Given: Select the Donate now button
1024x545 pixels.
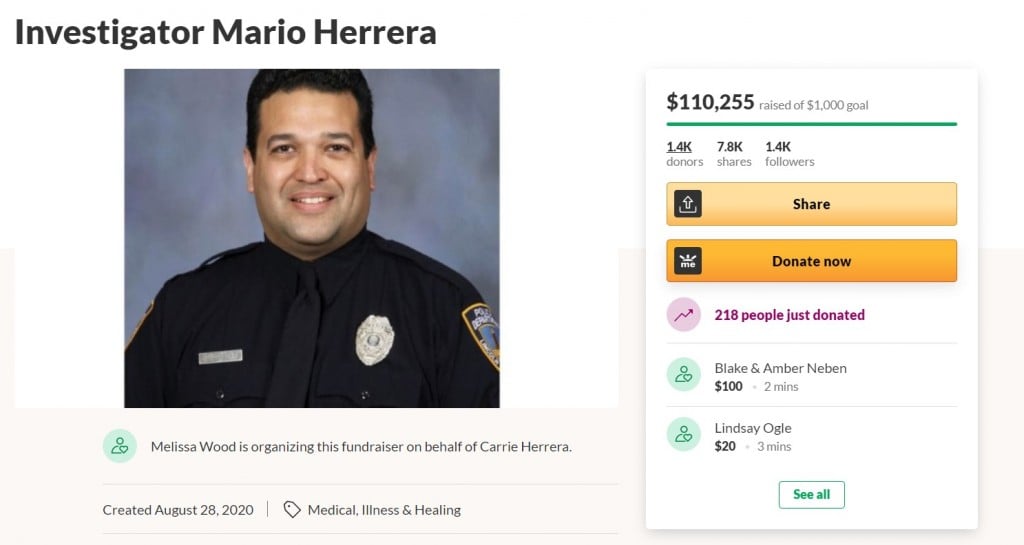Looking at the screenshot, I should [812, 261].
